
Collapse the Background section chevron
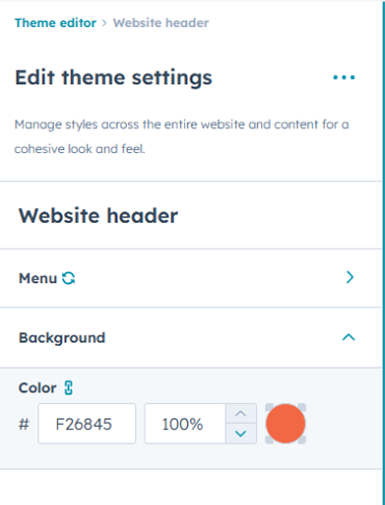click(x=348, y=337)
